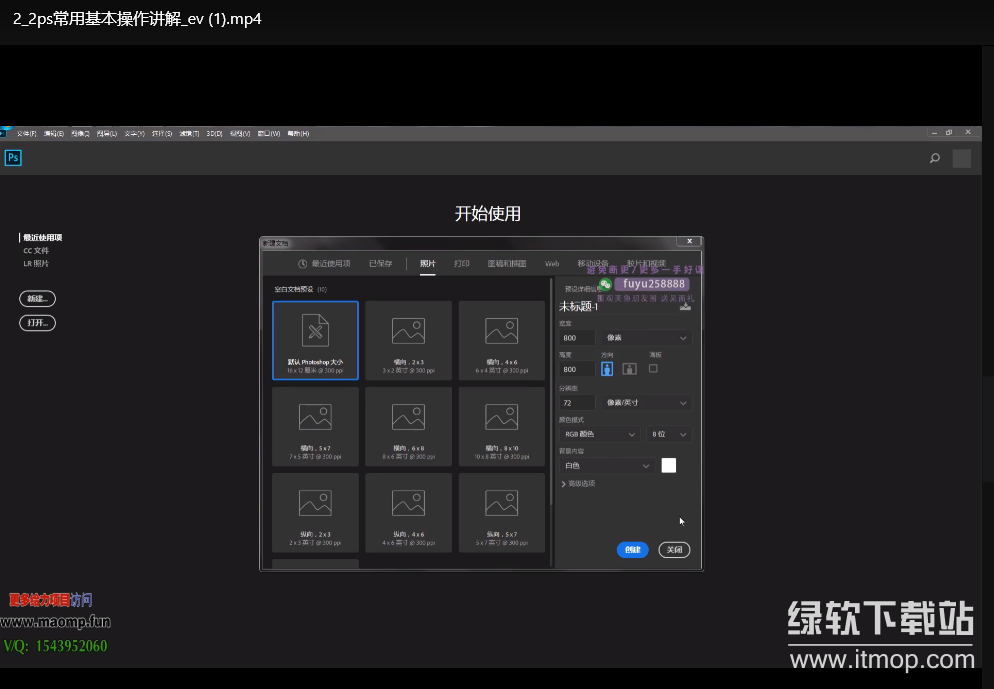Switch to the 照片 tab
This screenshot has width=994, height=689.
428,264
